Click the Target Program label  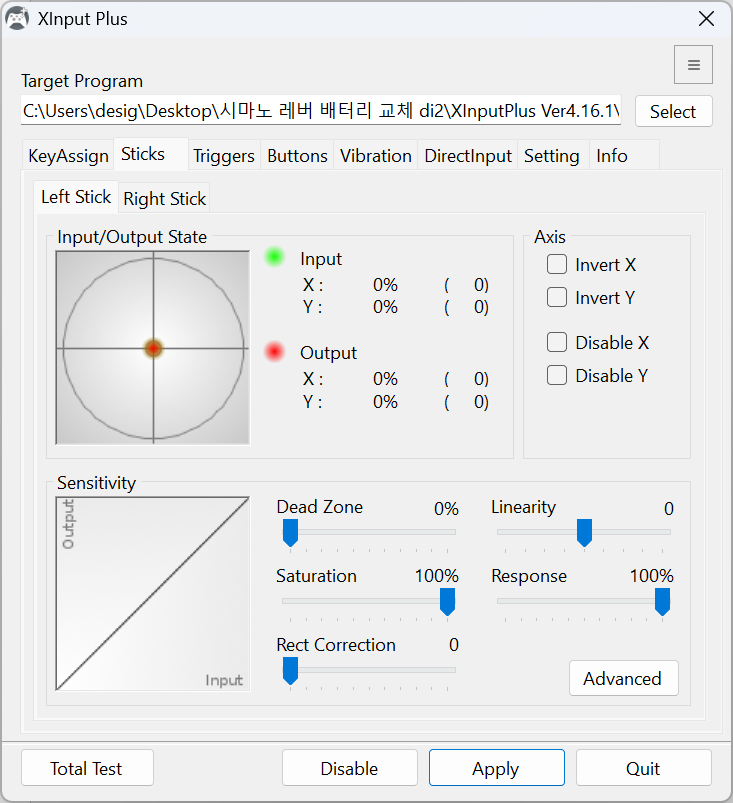click(x=82, y=81)
